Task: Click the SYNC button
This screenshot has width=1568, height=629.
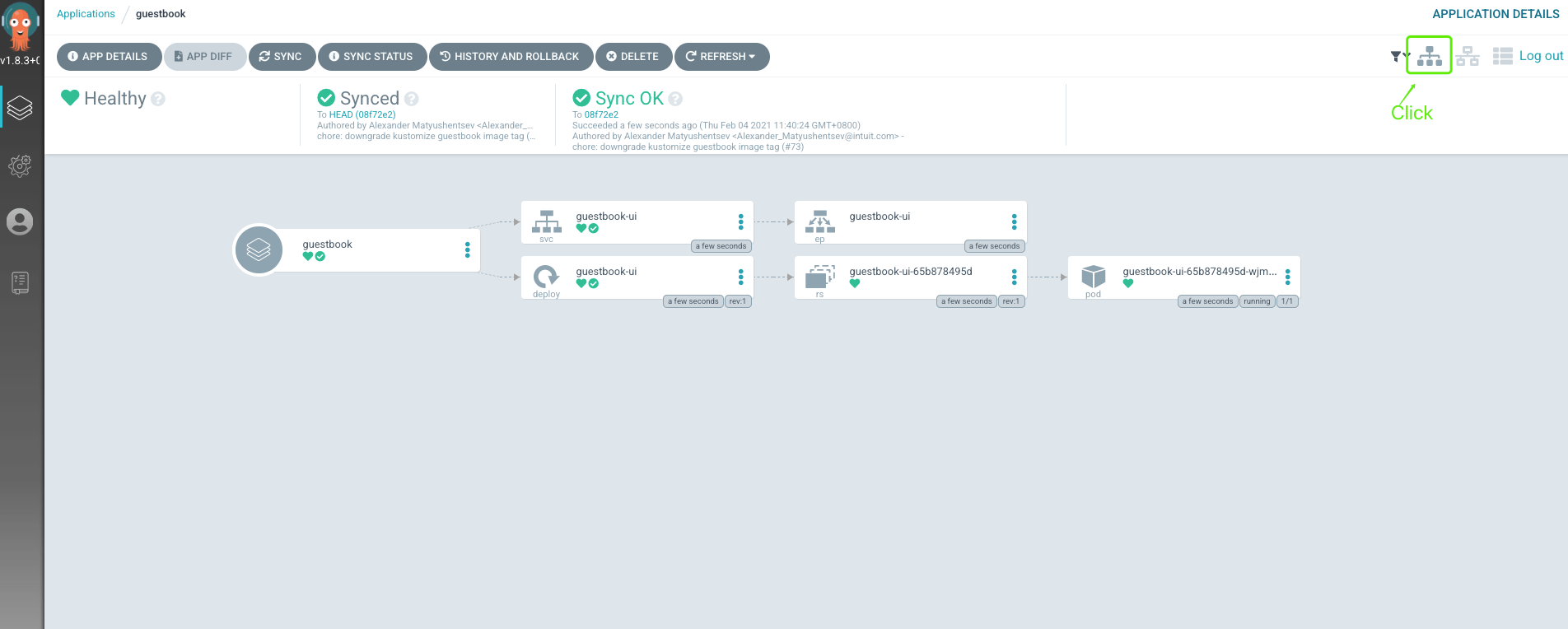Action: 282,57
